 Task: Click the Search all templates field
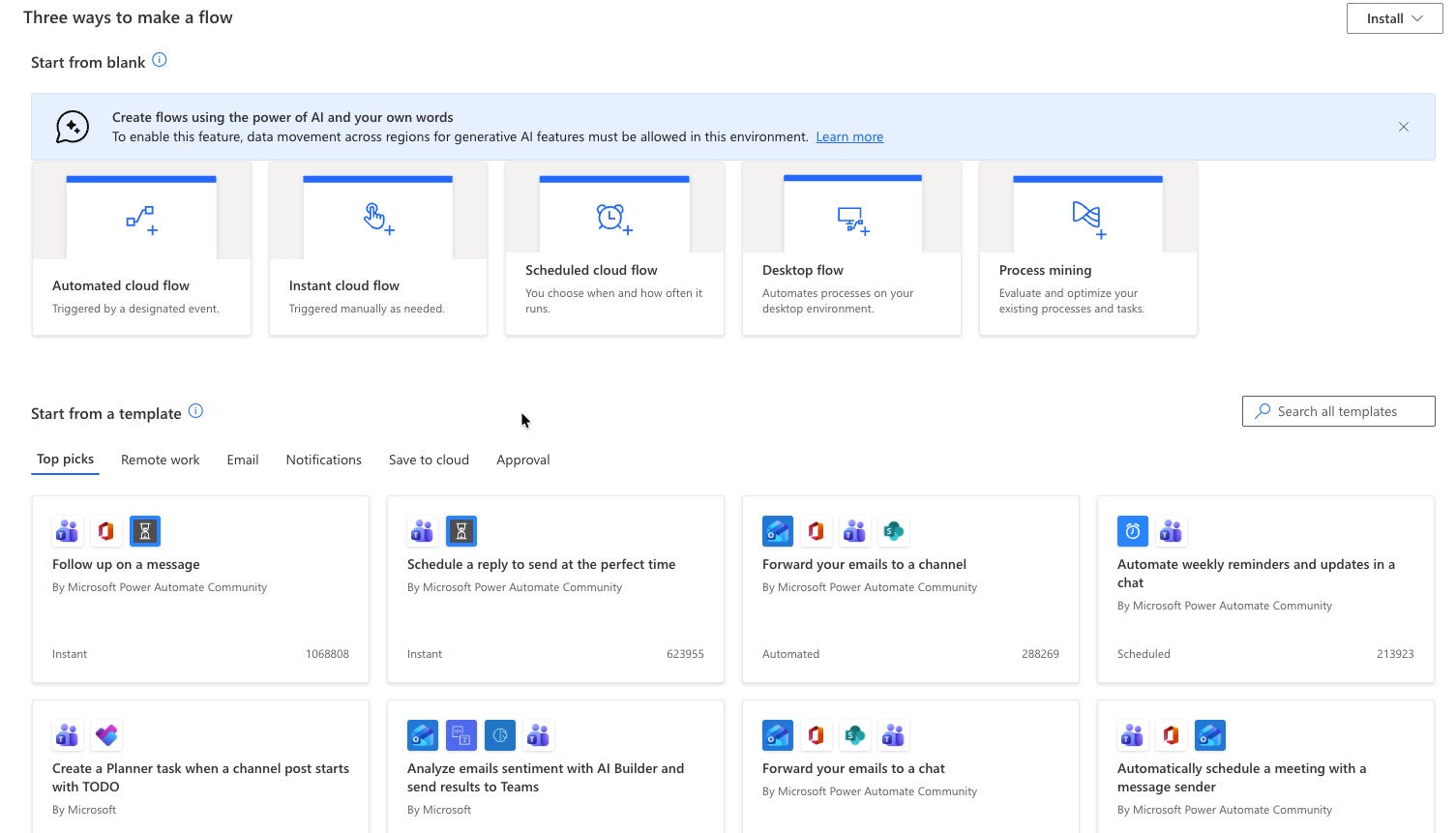(1338, 411)
